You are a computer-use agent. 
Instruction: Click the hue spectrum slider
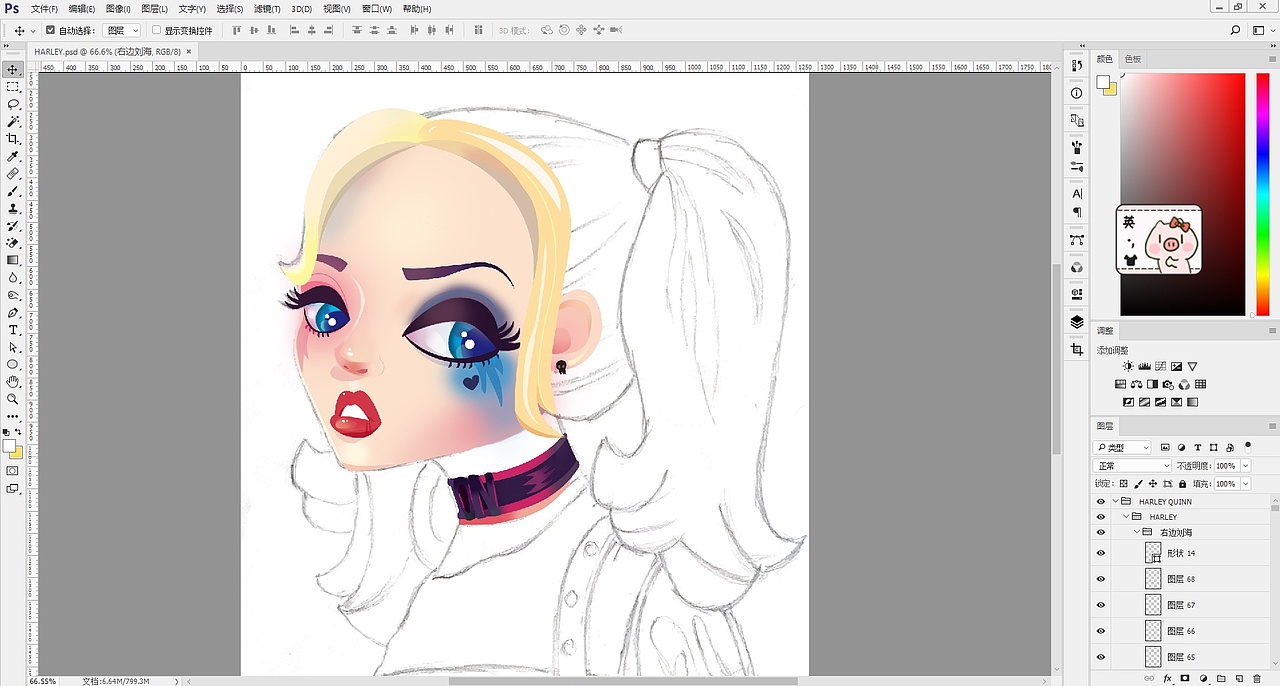[1263, 194]
